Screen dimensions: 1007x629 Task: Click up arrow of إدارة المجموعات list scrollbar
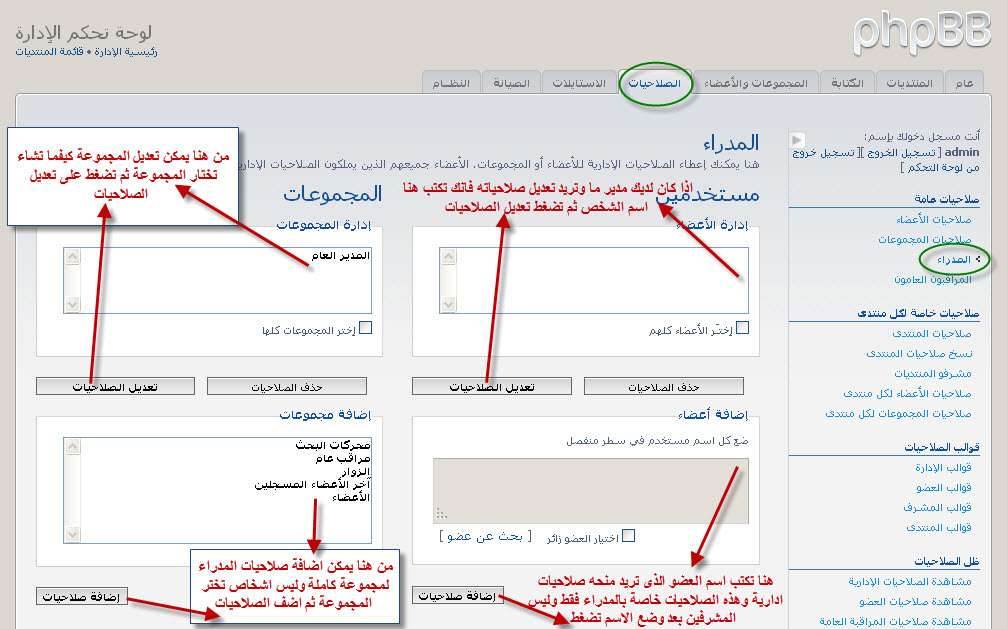pyautogui.click(x=73, y=257)
